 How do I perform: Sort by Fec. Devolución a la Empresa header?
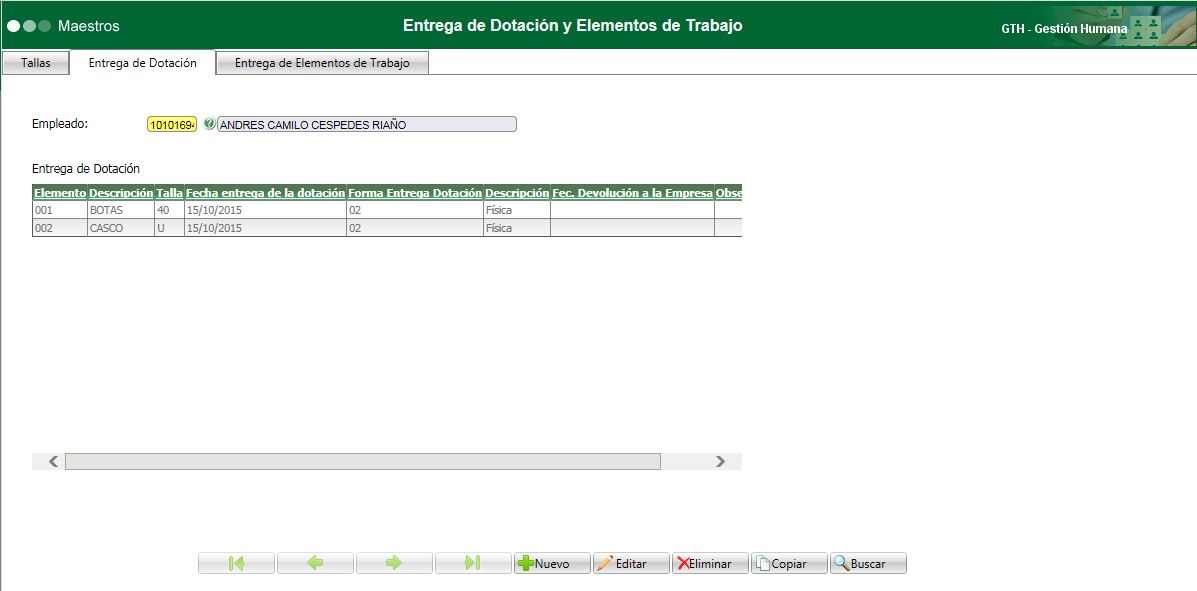click(x=633, y=193)
